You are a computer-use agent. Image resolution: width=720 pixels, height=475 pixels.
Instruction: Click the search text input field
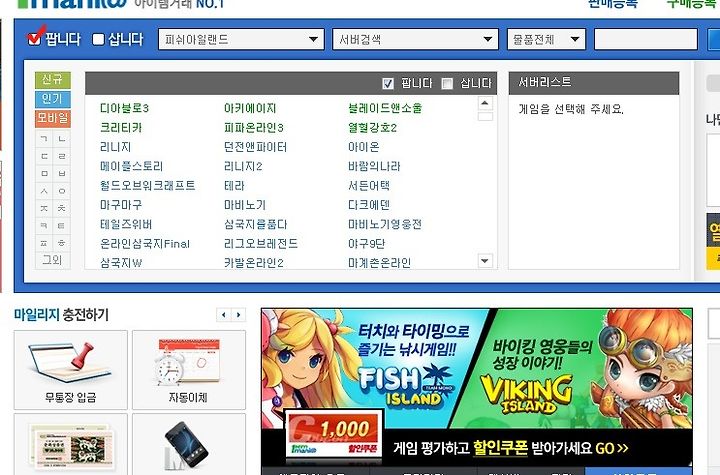[x=646, y=40]
